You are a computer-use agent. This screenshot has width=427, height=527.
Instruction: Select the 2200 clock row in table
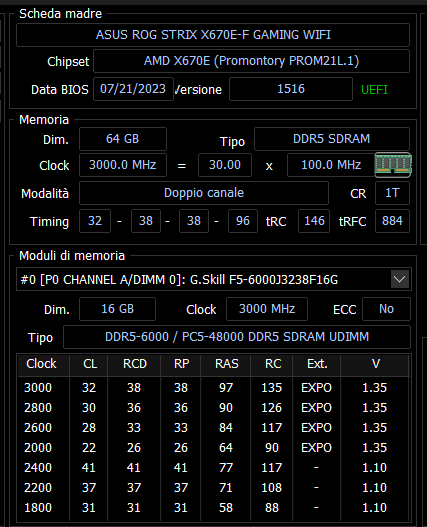[214, 488]
